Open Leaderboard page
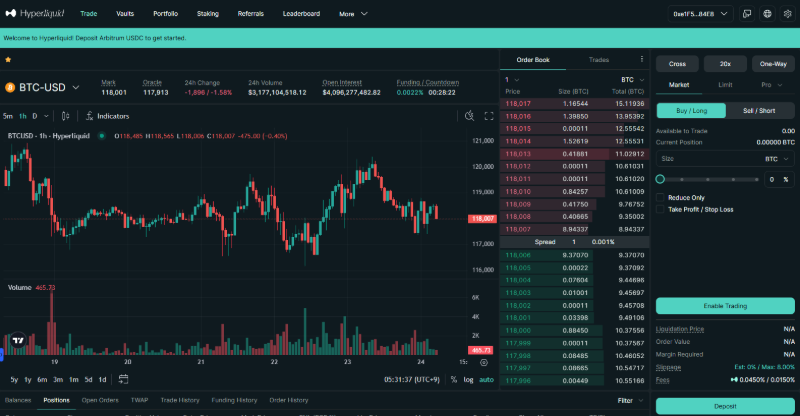Viewport: 800px width, 416px height. point(302,14)
